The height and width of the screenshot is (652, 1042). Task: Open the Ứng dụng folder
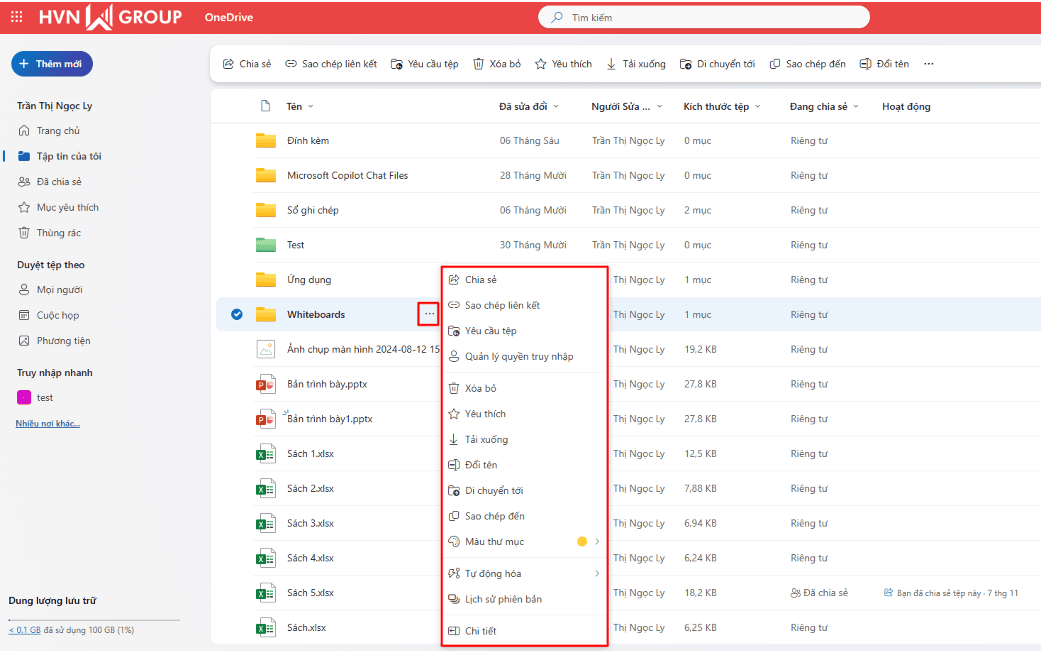pyautogui.click(x=309, y=280)
